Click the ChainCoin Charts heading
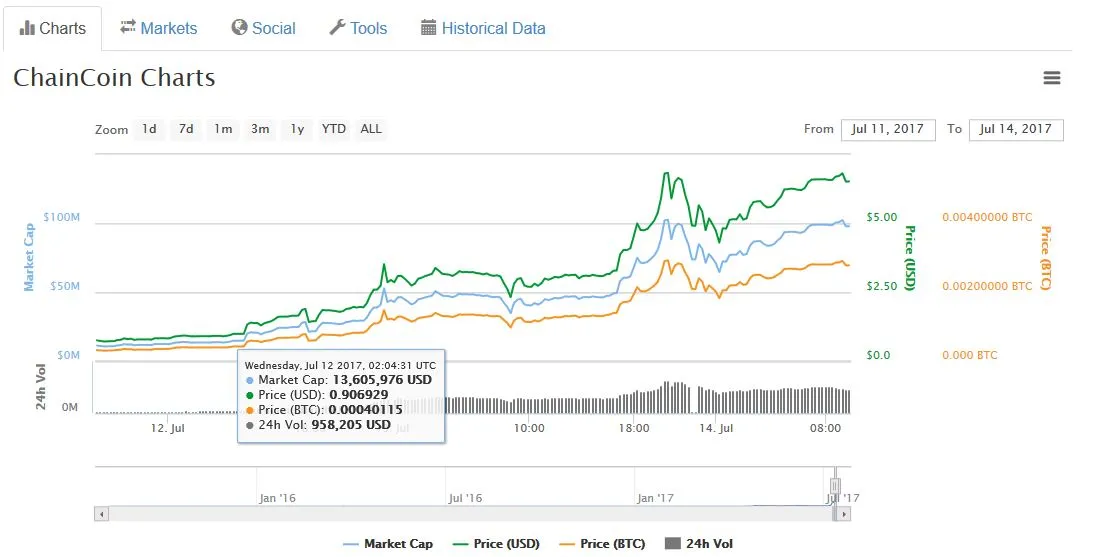 point(115,77)
